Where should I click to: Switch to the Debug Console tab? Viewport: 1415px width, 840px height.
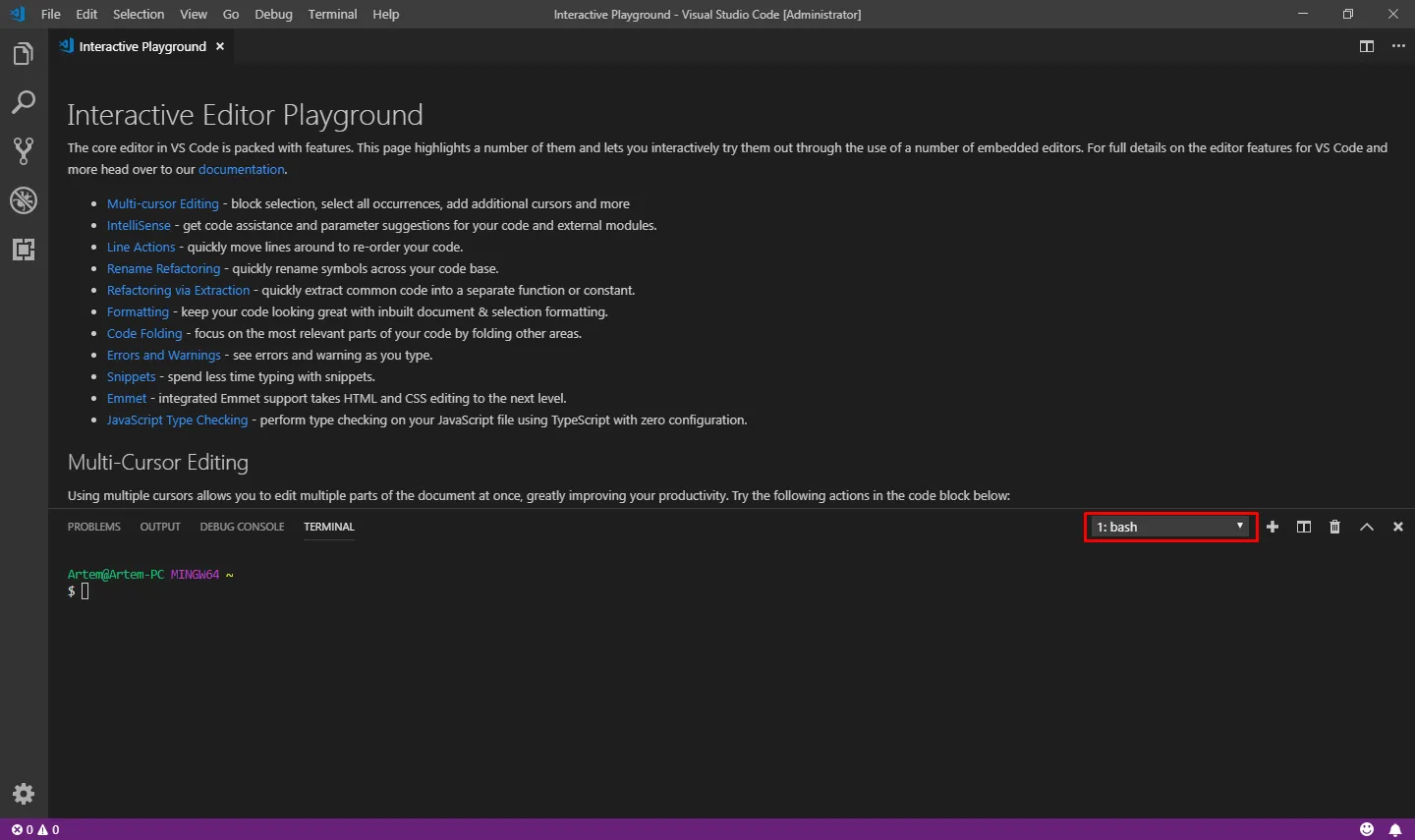point(242,528)
